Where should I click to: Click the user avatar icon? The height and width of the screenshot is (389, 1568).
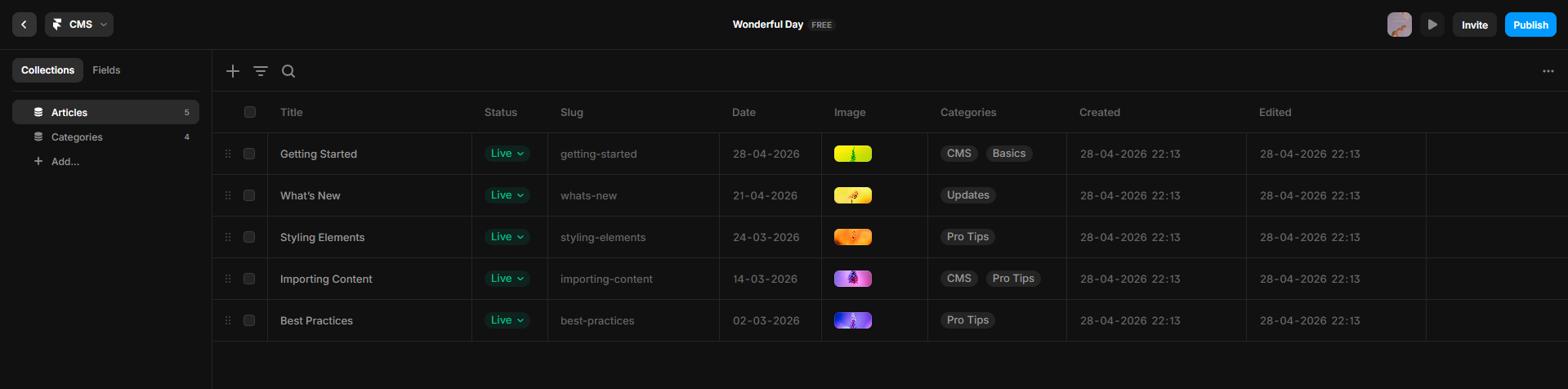tap(1400, 25)
